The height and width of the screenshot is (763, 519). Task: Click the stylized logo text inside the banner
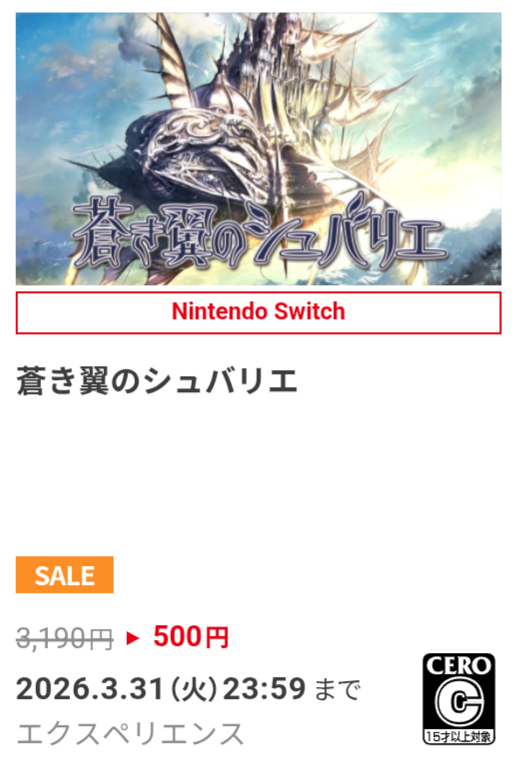(x=258, y=235)
